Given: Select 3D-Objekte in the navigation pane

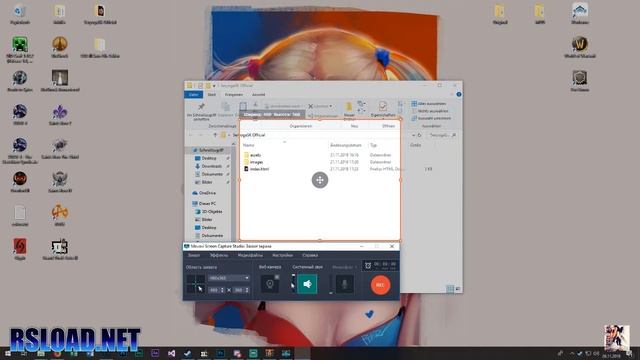Looking at the screenshot, I should (209, 211).
